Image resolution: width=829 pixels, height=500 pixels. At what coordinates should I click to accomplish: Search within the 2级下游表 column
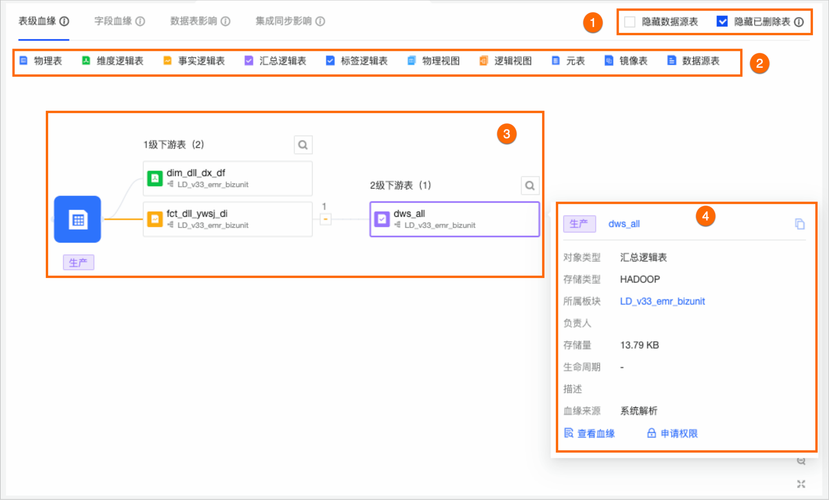tap(529, 185)
